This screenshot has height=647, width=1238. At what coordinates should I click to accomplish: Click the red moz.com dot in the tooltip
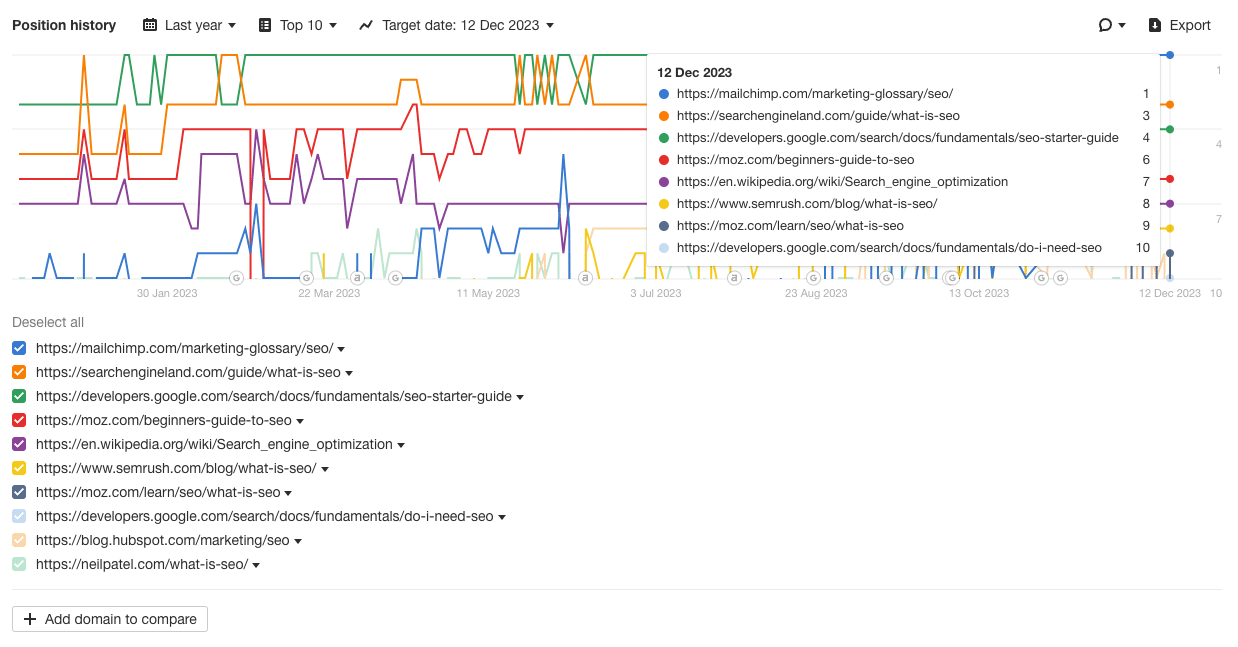click(x=663, y=160)
